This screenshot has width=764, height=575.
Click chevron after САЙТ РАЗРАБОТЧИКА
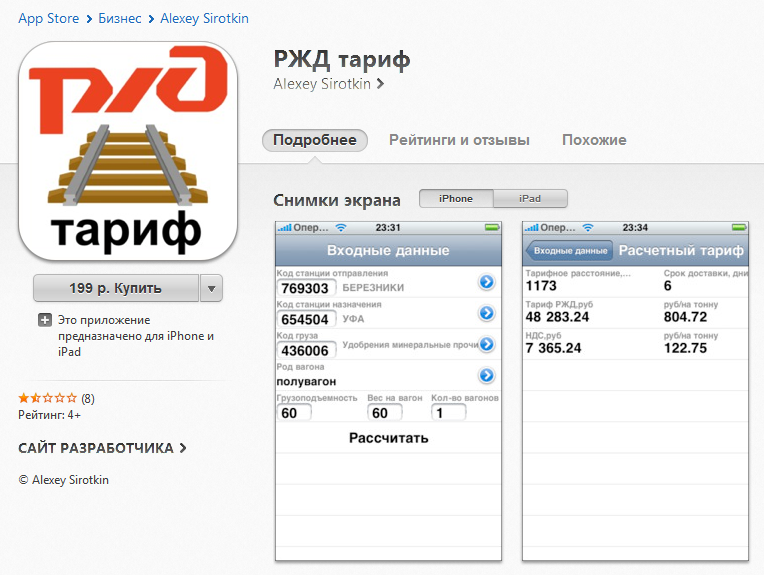(x=183, y=448)
